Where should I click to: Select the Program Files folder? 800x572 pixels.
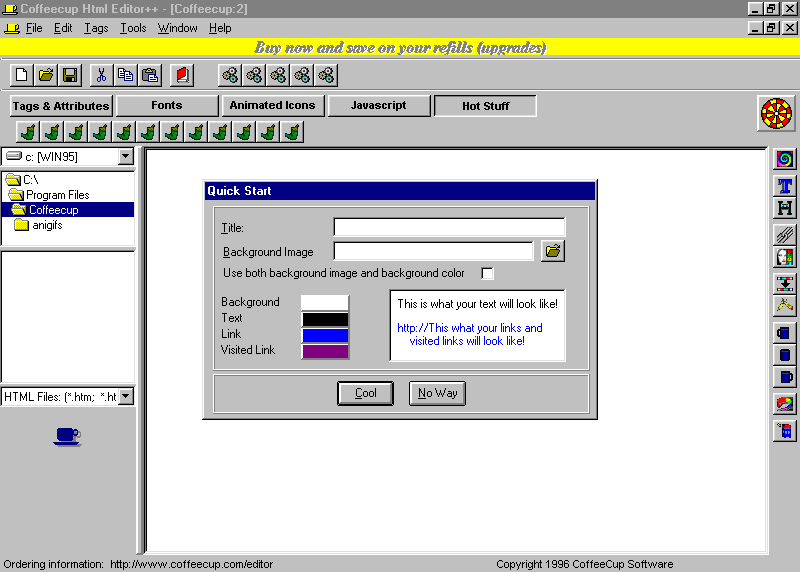[49, 195]
